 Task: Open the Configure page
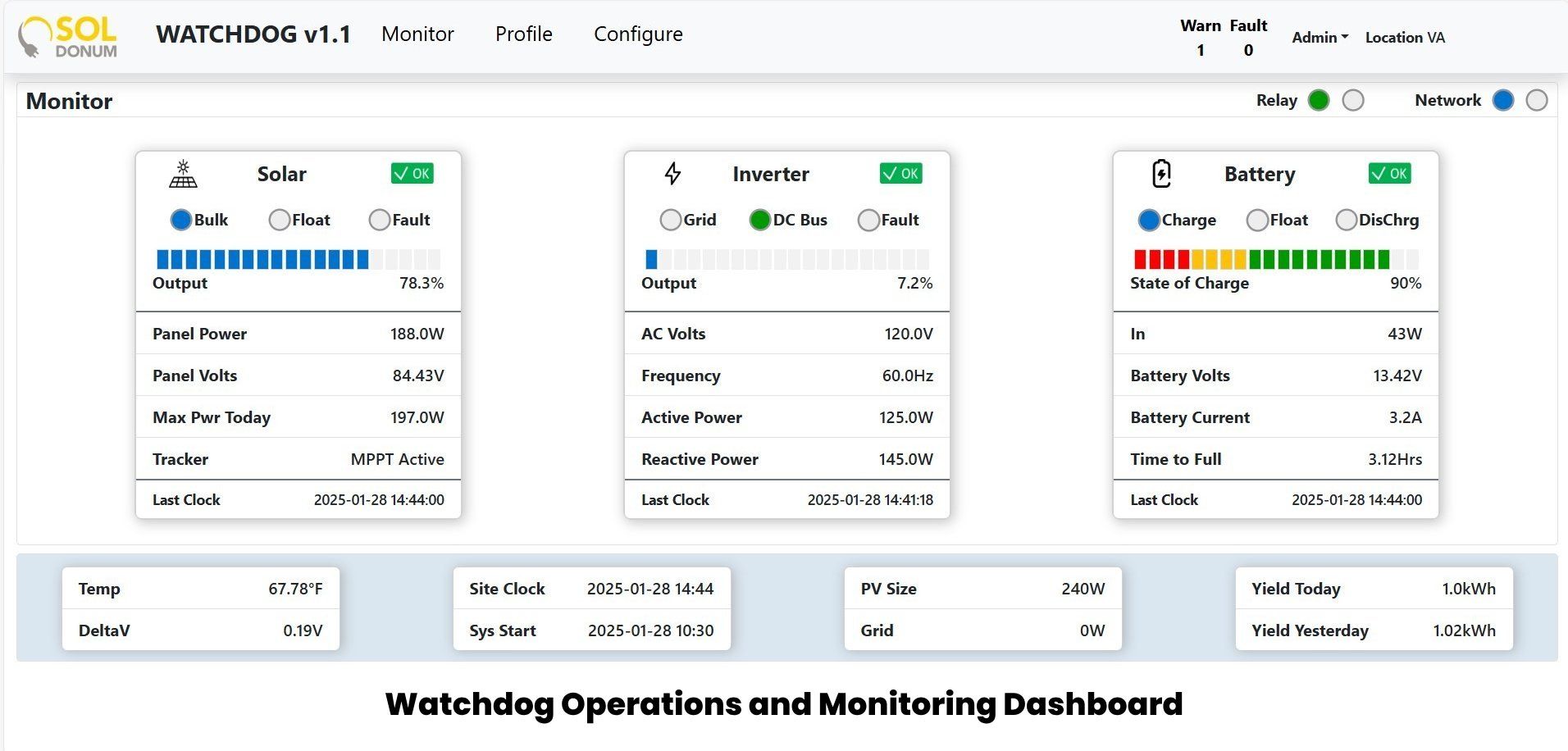[638, 34]
